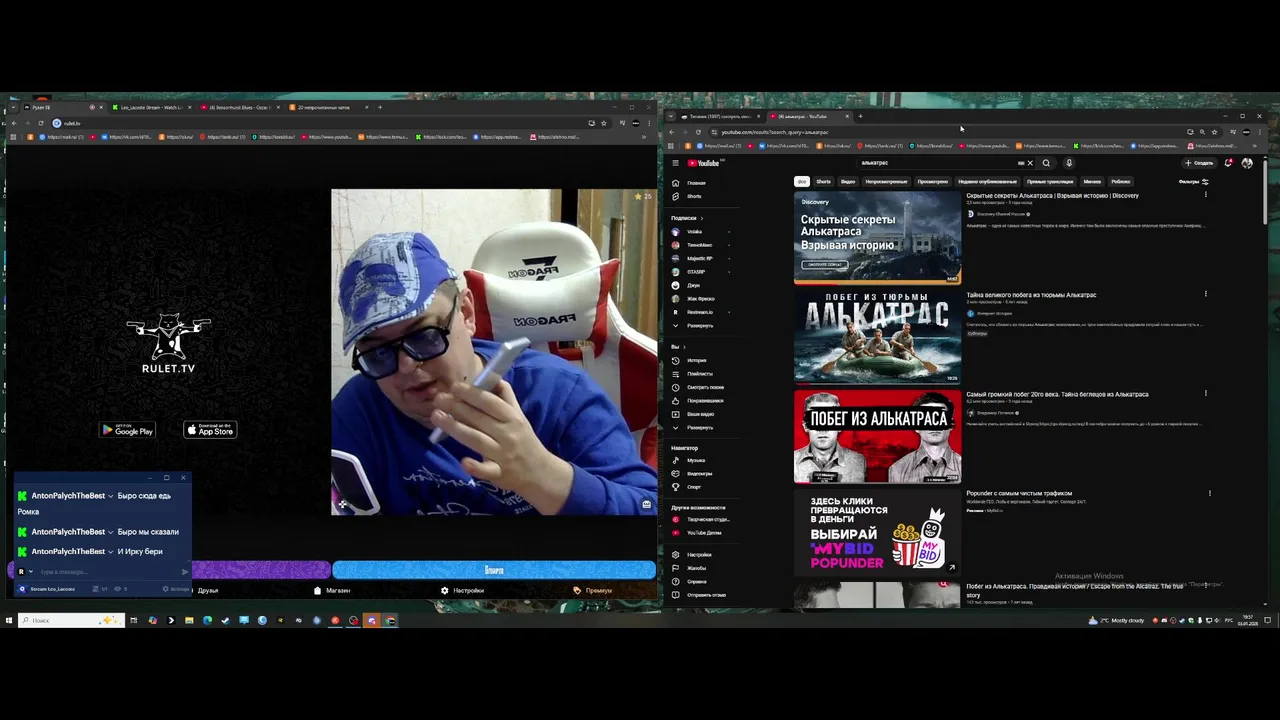The width and height of the screenshot is (1280, 720).
Task: Open three-dot menu for Скрытые секреты Алькатраса video
Action: point(1206,195)
